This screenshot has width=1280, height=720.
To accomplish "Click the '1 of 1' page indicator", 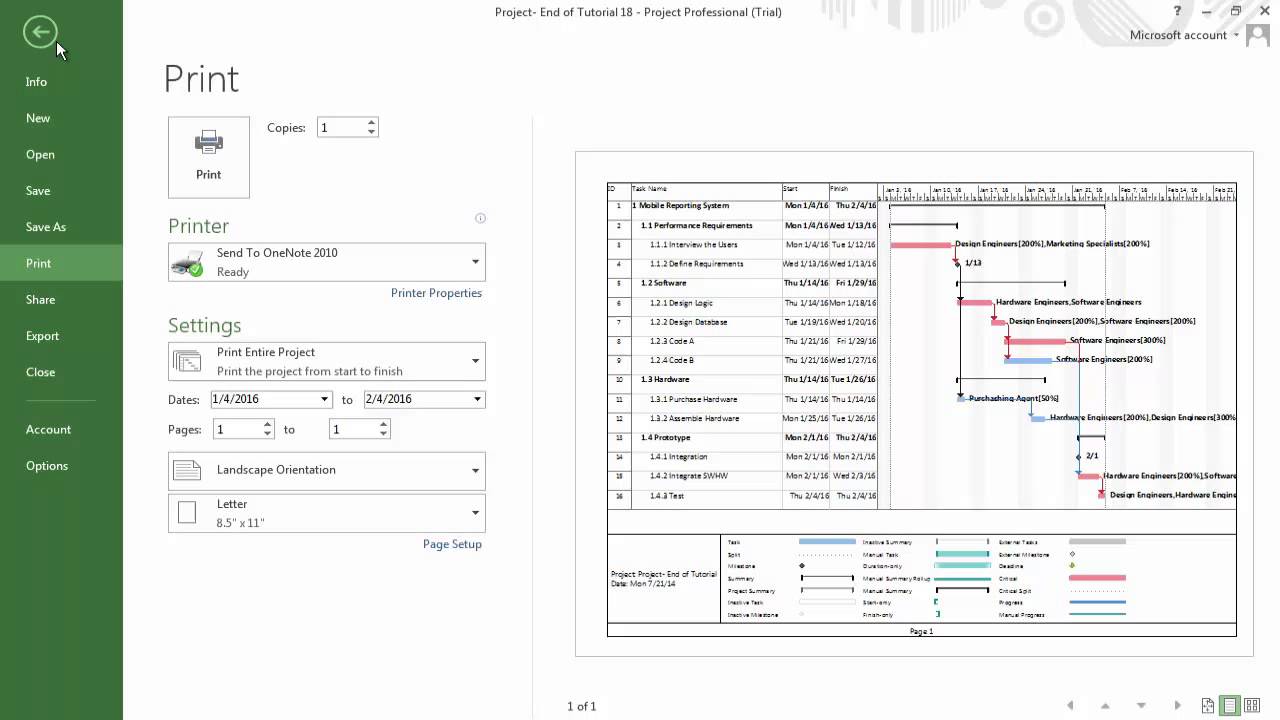I will pos(581,706).
